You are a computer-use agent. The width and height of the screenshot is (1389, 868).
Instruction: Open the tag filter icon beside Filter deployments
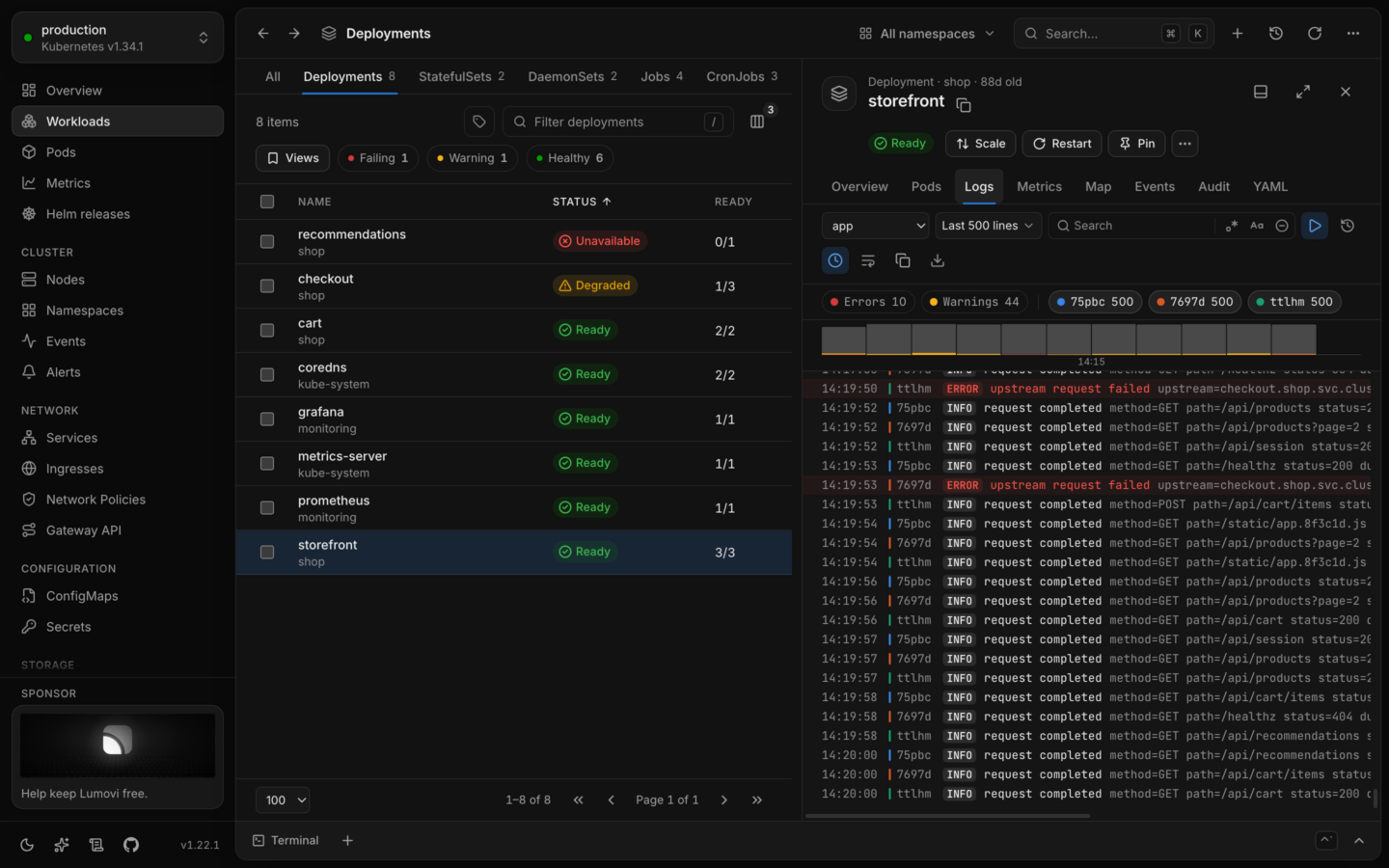click(x=479, y=122)
